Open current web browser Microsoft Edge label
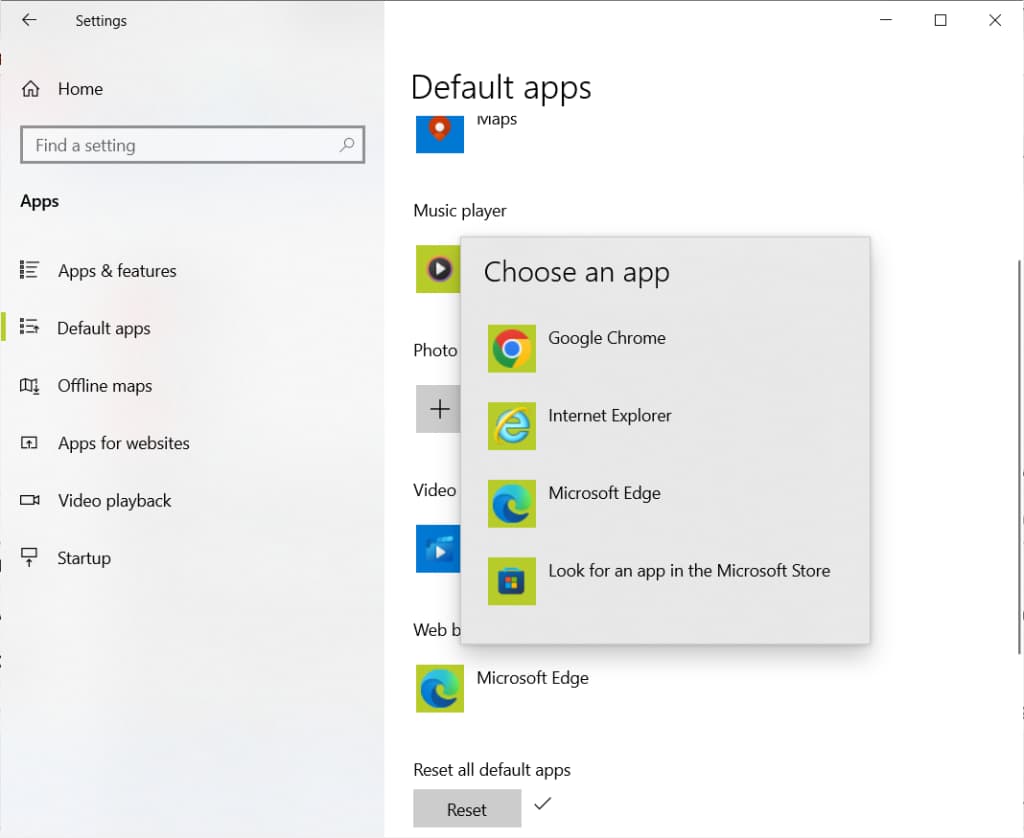The width and height of the screenshot is (1024, 838). click(532, 678)
